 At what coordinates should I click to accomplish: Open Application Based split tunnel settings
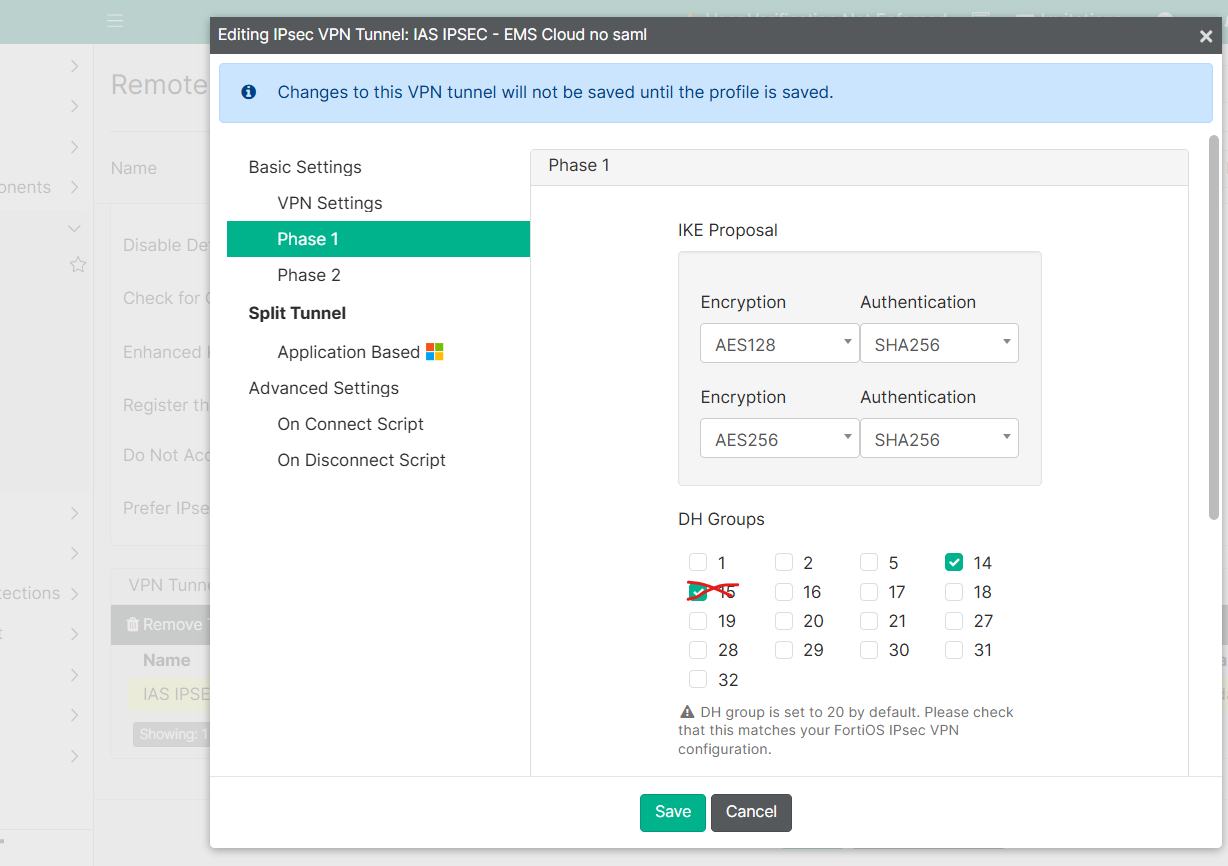coord(349,352)
